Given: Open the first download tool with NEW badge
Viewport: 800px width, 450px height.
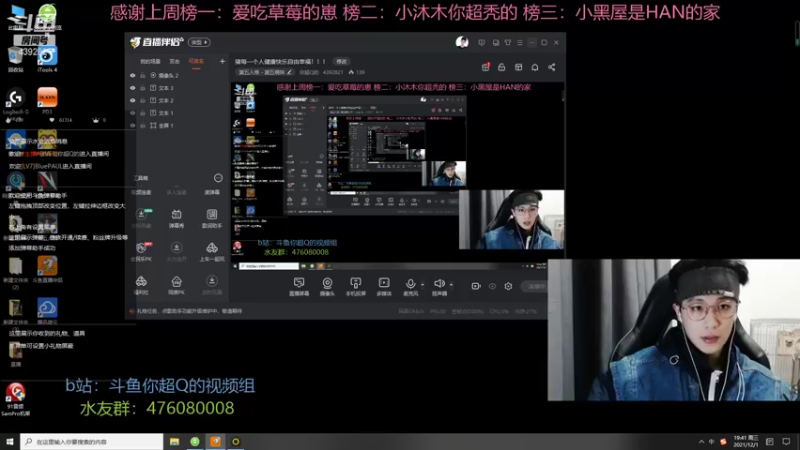Looking at the screenshot, I should pyautogui.click(x=141, y=218).
